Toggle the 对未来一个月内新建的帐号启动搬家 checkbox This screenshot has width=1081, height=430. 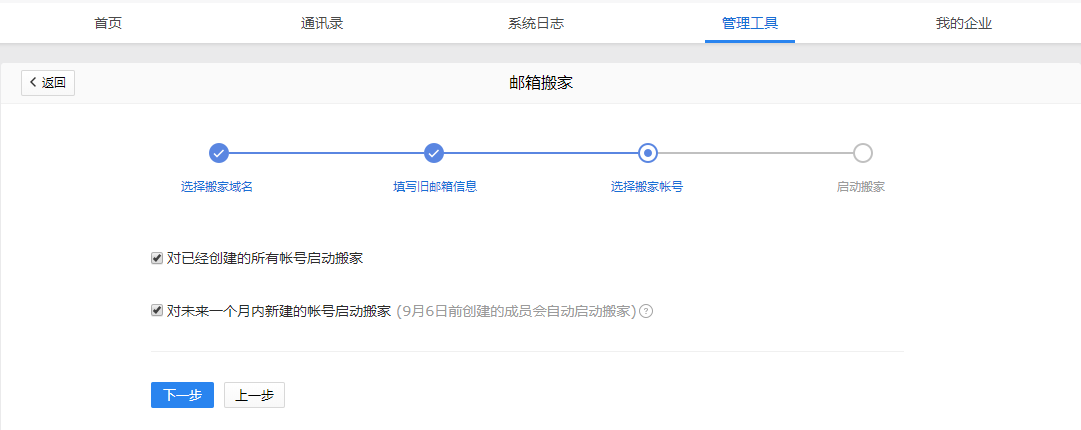coord(157,310)
